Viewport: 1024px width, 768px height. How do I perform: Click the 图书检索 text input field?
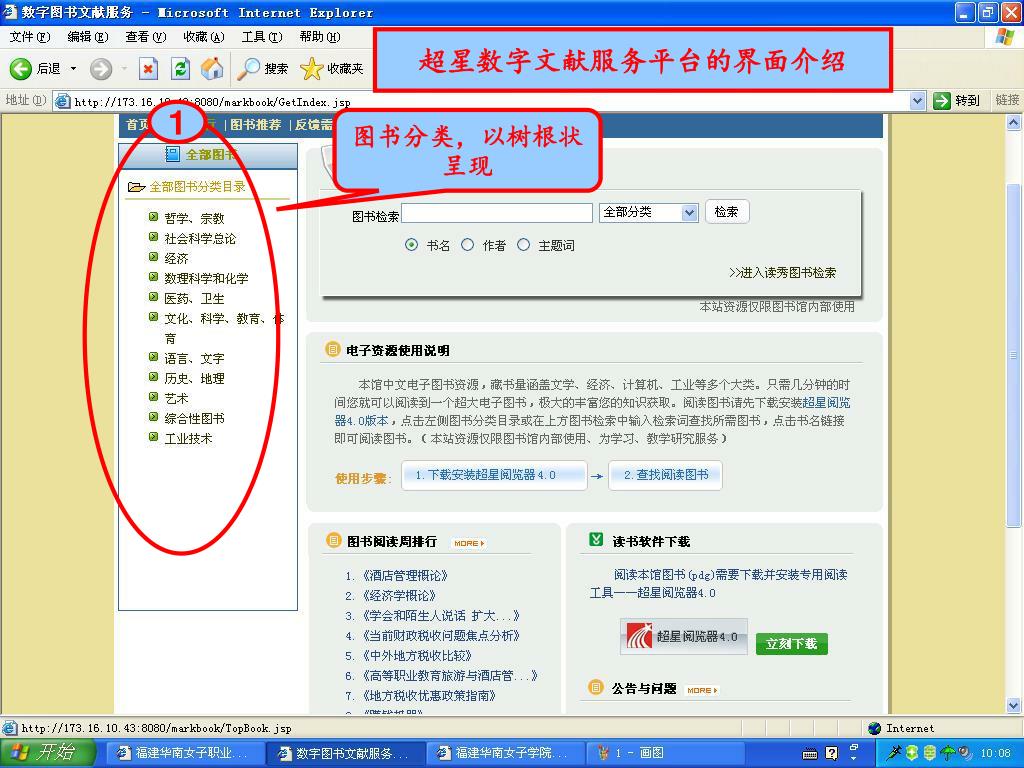click(x=497, y=213)
